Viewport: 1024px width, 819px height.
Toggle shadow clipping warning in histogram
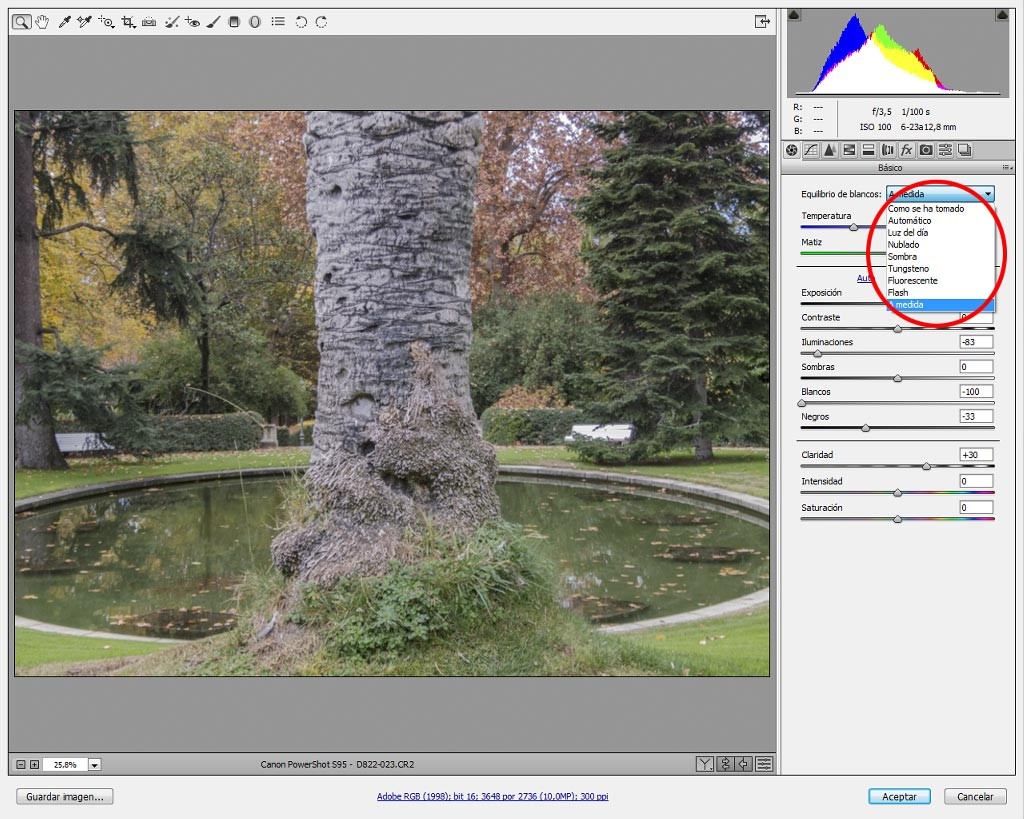(x=793, y=14)
